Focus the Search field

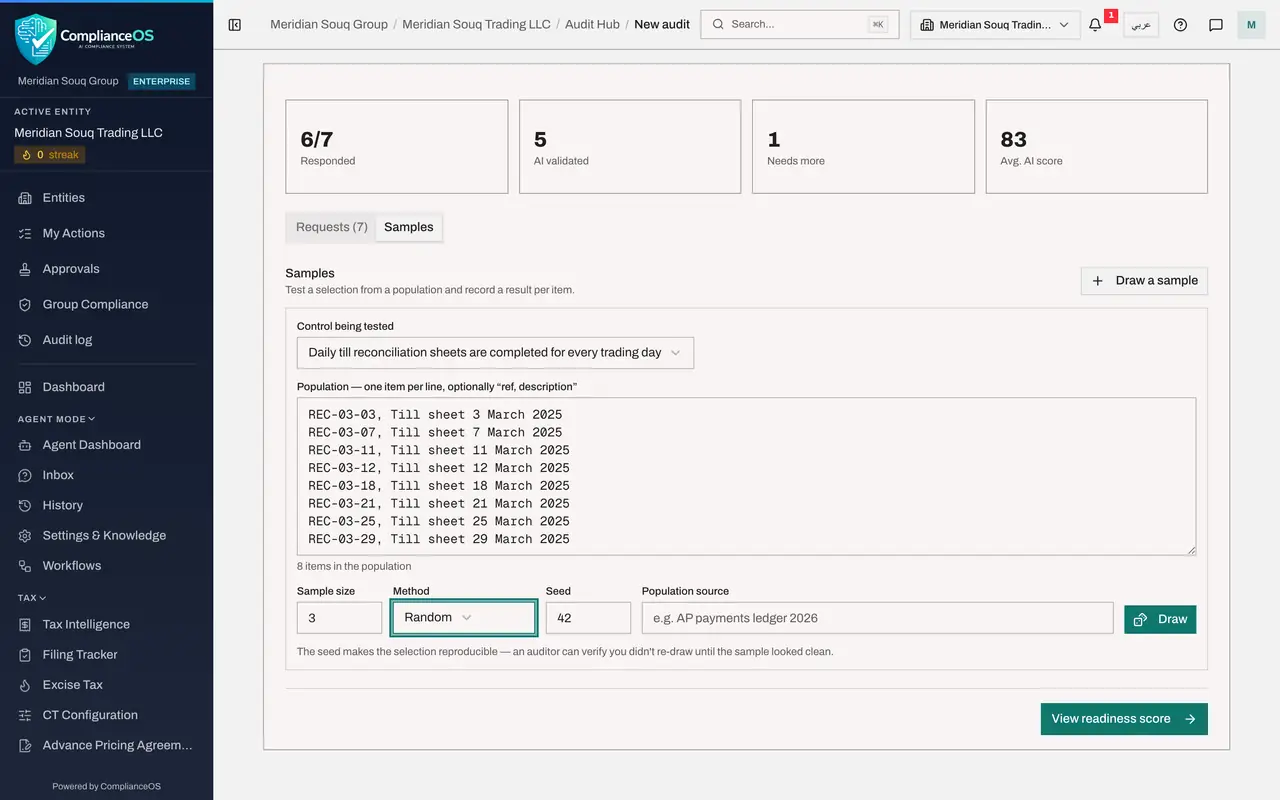point(800,25)
